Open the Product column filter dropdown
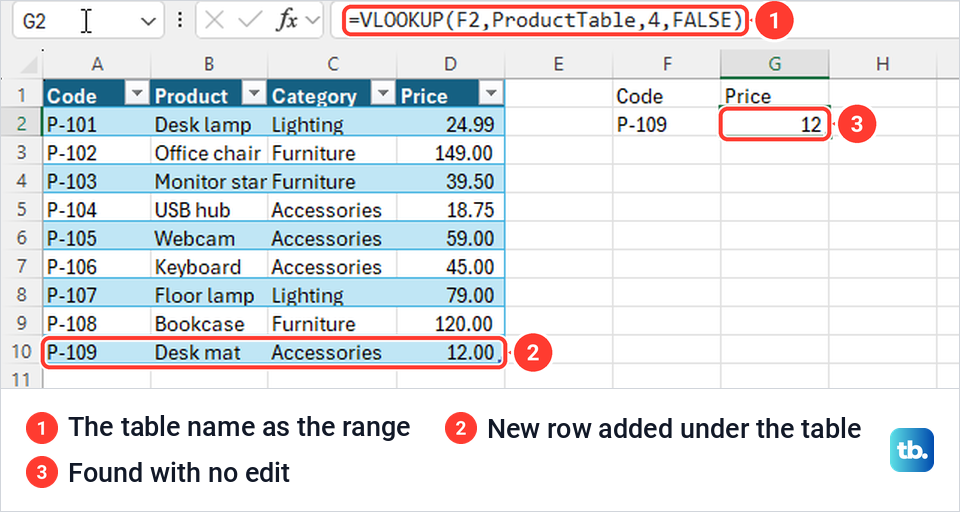 (x=254, y=94)
